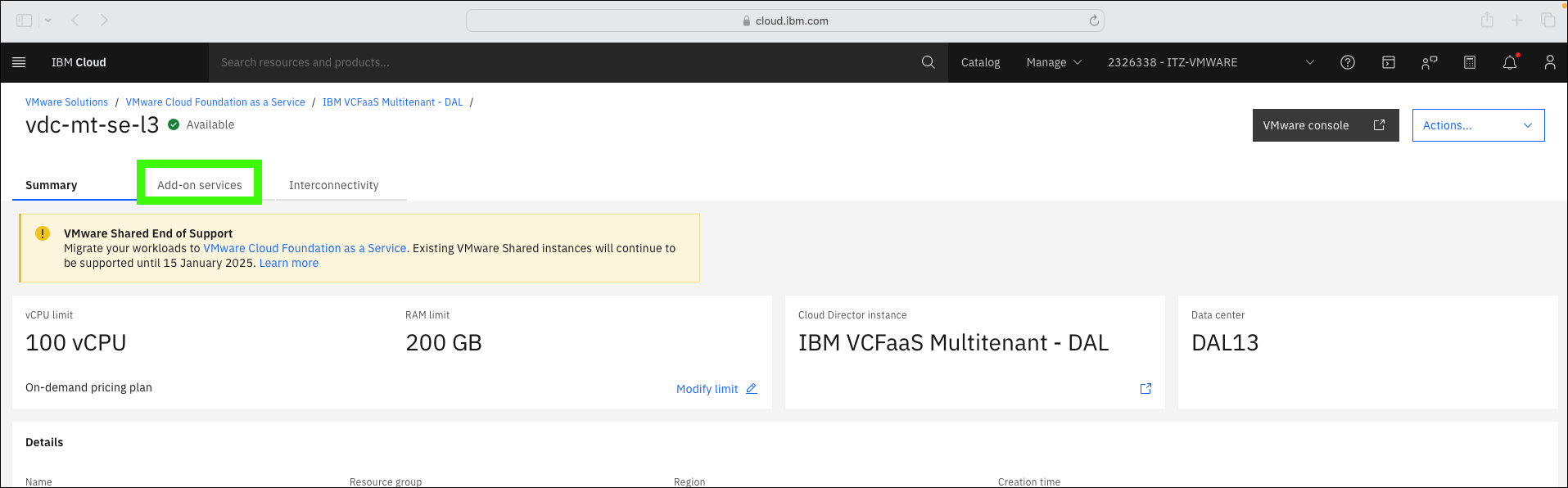Open the chat with sales icon
This screenshot has height=488, width=1568.
[1429, 62]
